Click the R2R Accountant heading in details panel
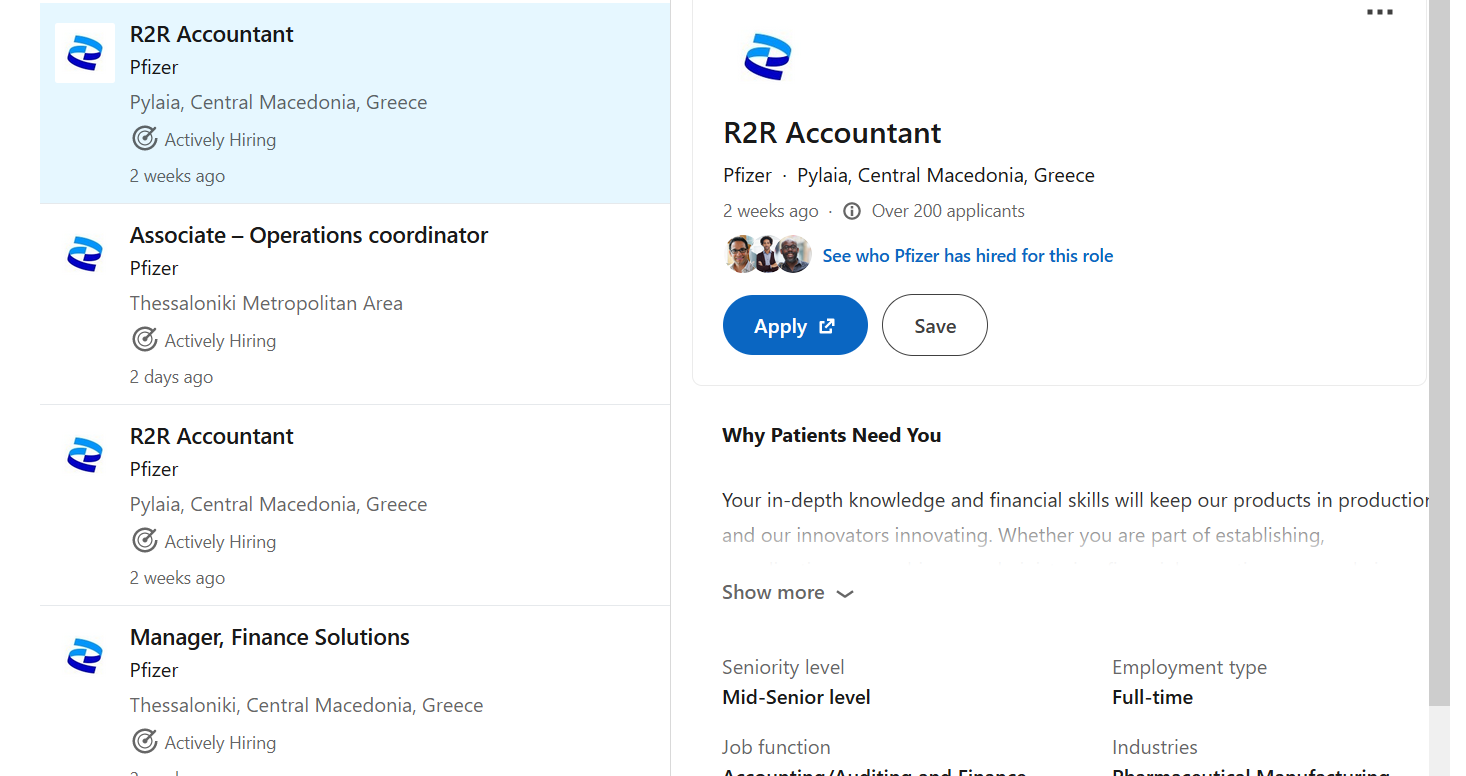This screenshot has height=776, width=1466. (832, 133)
